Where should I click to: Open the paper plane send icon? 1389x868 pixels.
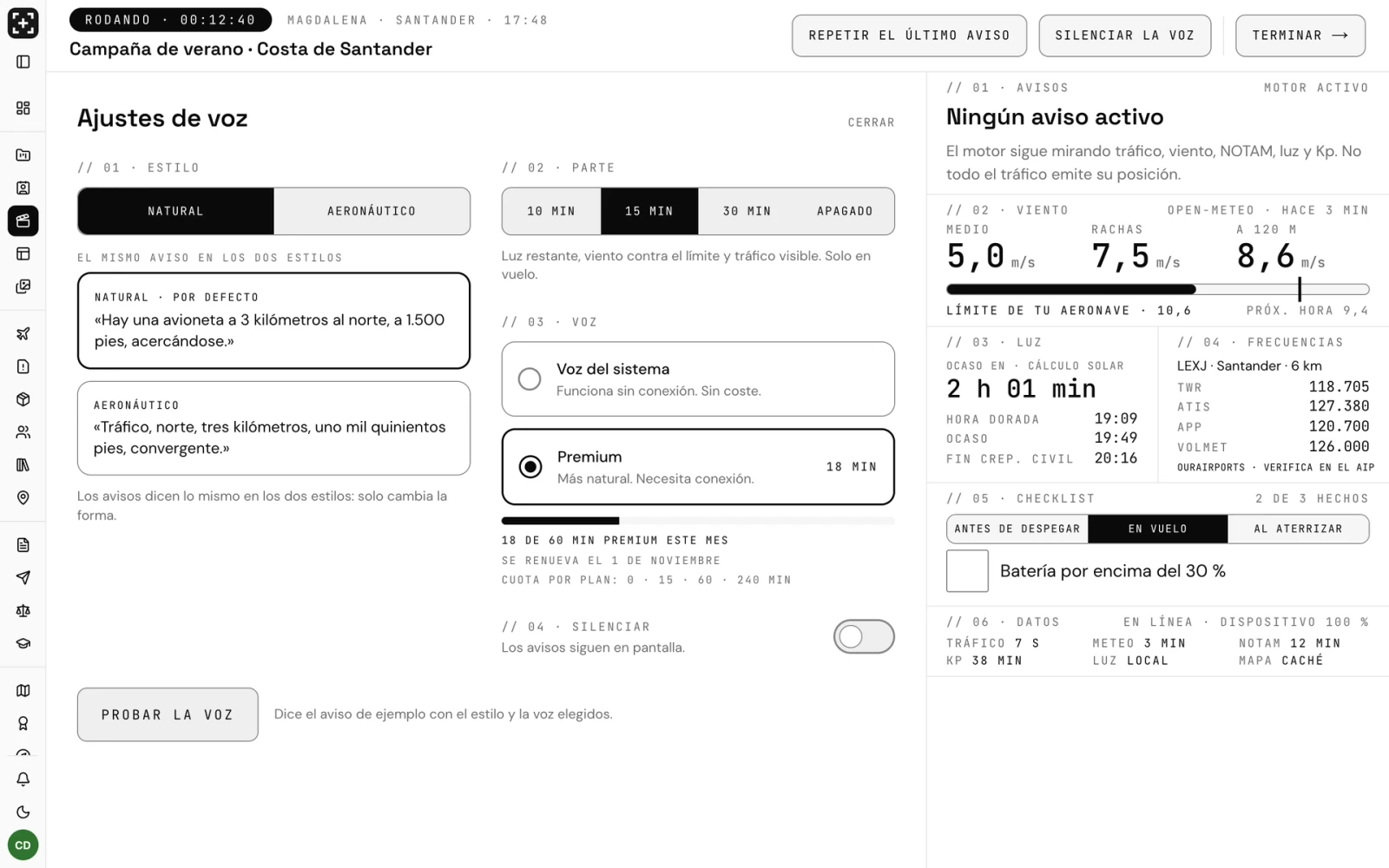click(23, 578)
